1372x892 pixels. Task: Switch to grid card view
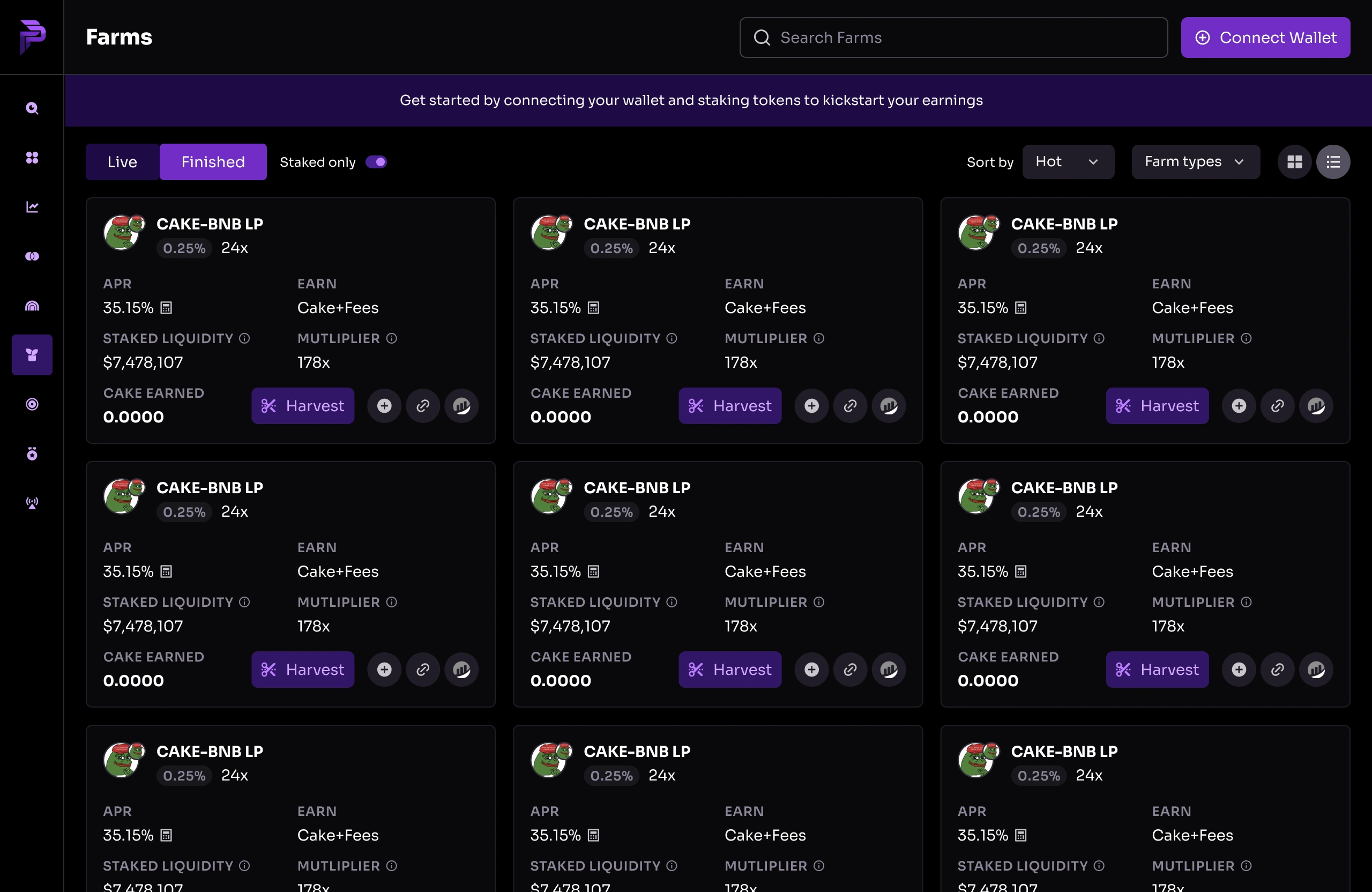click(1294, 162)
